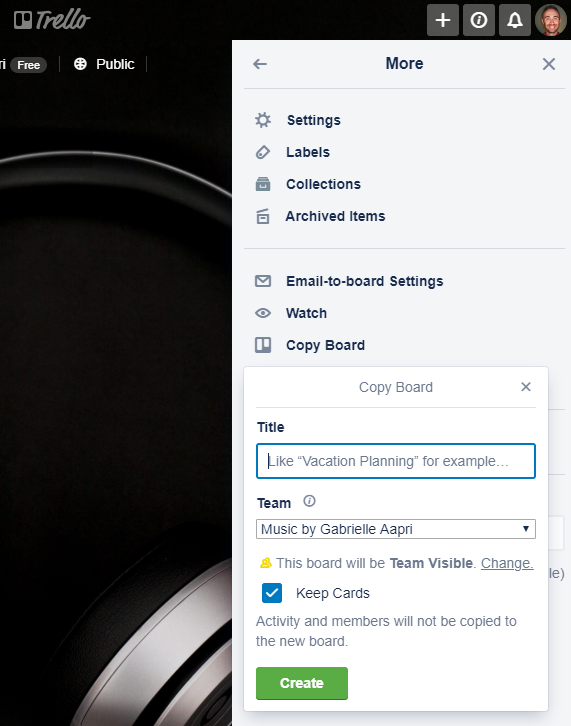
Task: Click the 'Copy Board' popup heading
Action: [x=396, y=387]
